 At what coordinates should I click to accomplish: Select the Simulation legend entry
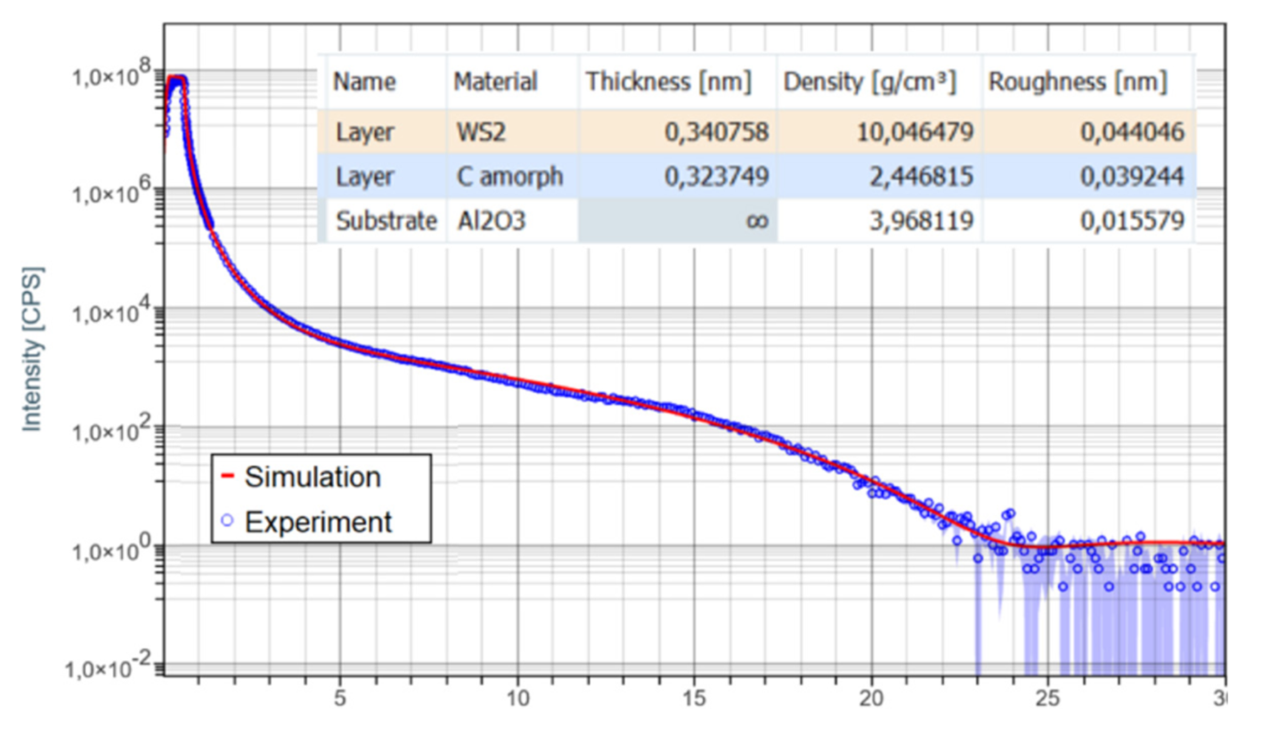[312, 477]
